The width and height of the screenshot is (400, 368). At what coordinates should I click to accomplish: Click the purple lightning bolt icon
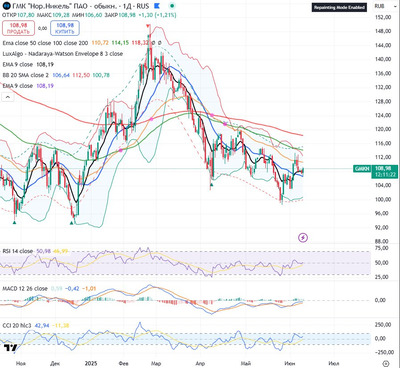click(303, 238)
